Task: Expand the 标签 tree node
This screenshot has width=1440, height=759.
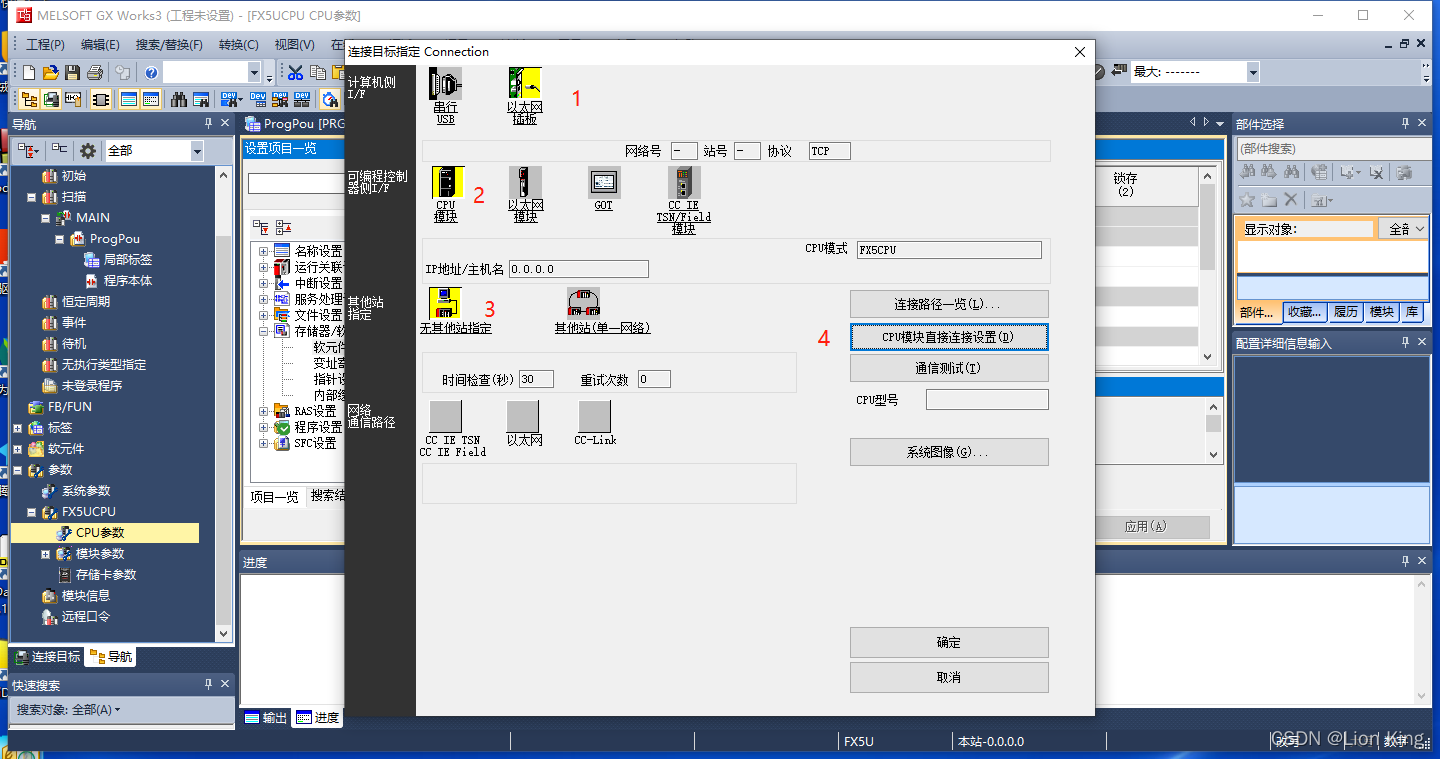Action: tap(18, 428)
